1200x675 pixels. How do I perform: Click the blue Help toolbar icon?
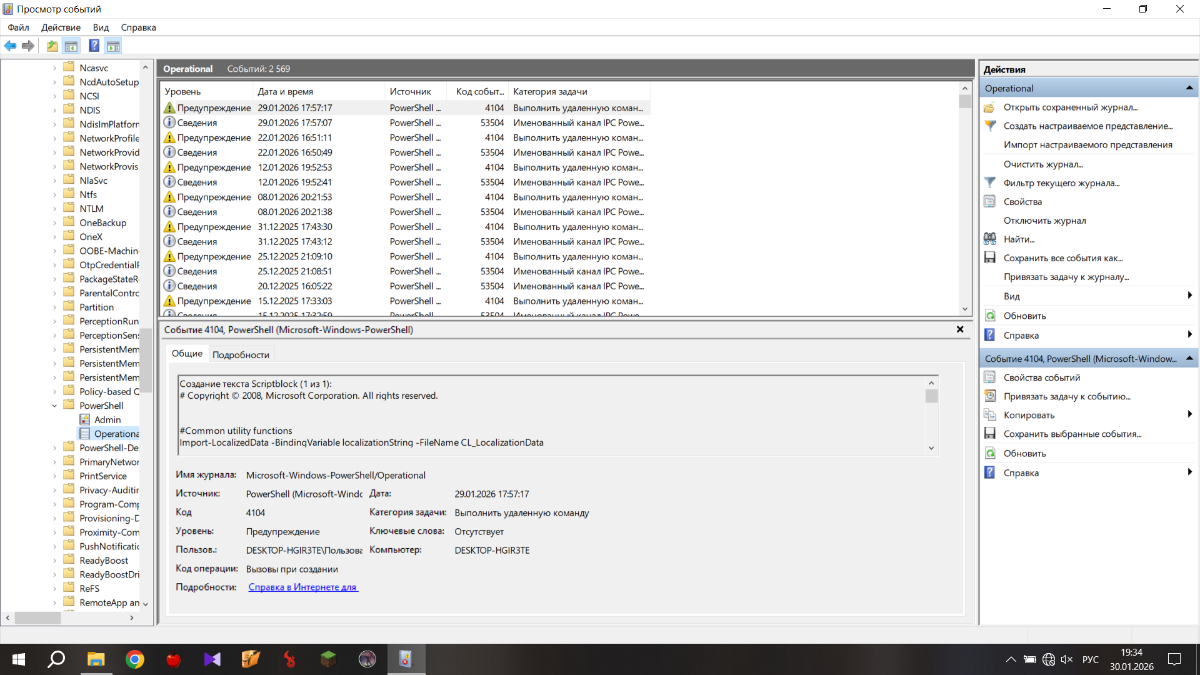tap(94, 46)
